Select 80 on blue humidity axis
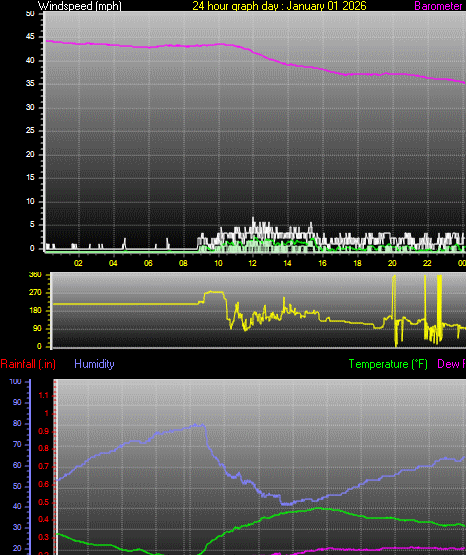Viewport: 466px width, 555px height. [17, 423]
